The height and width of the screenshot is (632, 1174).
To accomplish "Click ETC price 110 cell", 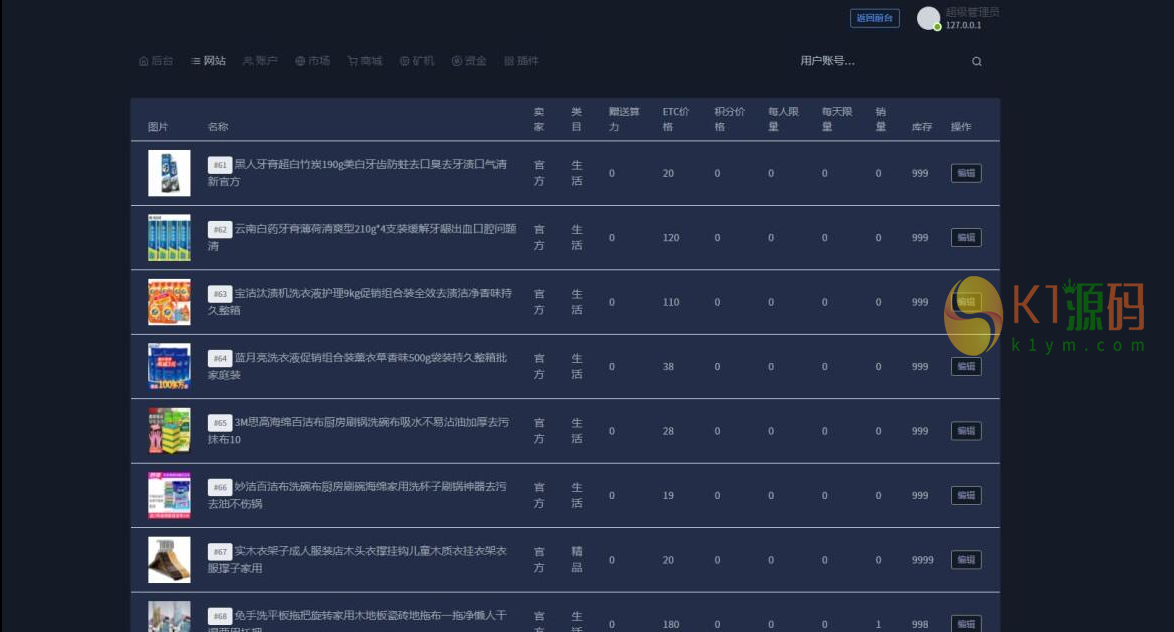I will coord(671,302).
